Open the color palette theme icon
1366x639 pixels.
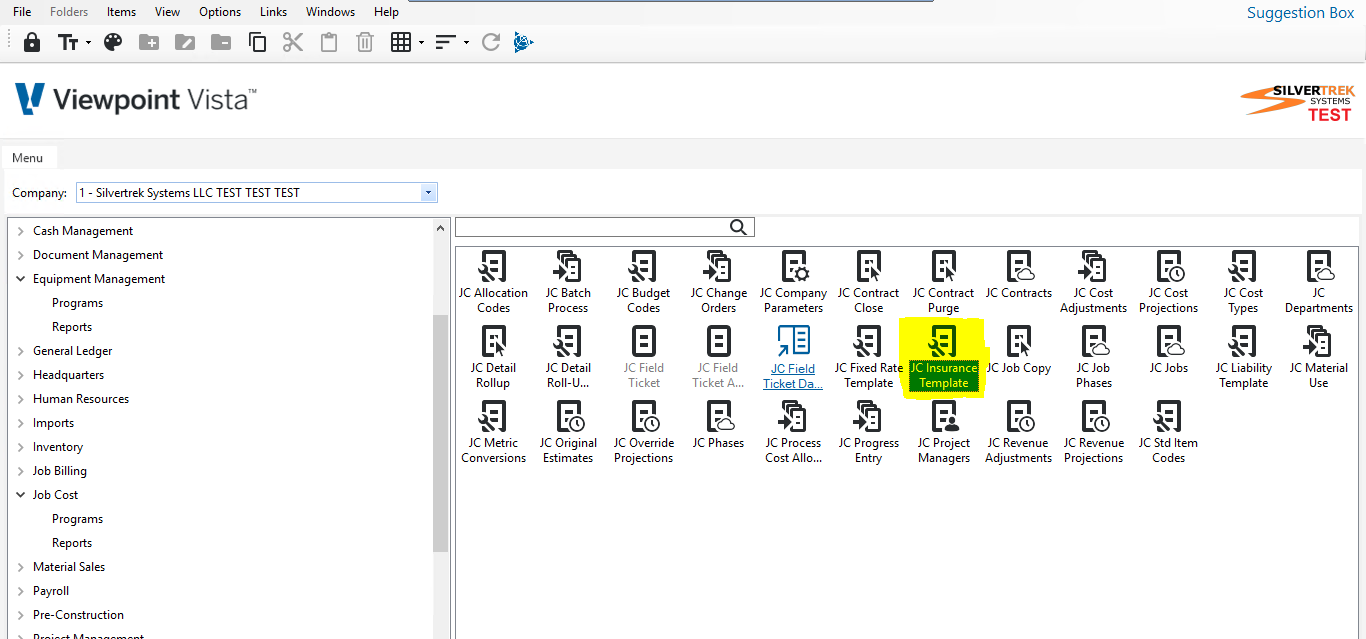point(113,42)
